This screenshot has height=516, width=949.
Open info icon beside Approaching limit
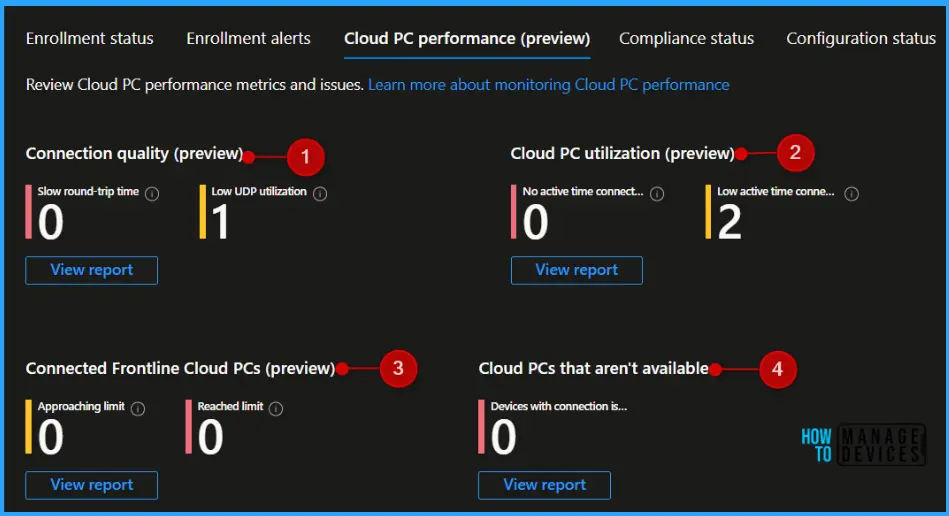click(x=138, y=409)
